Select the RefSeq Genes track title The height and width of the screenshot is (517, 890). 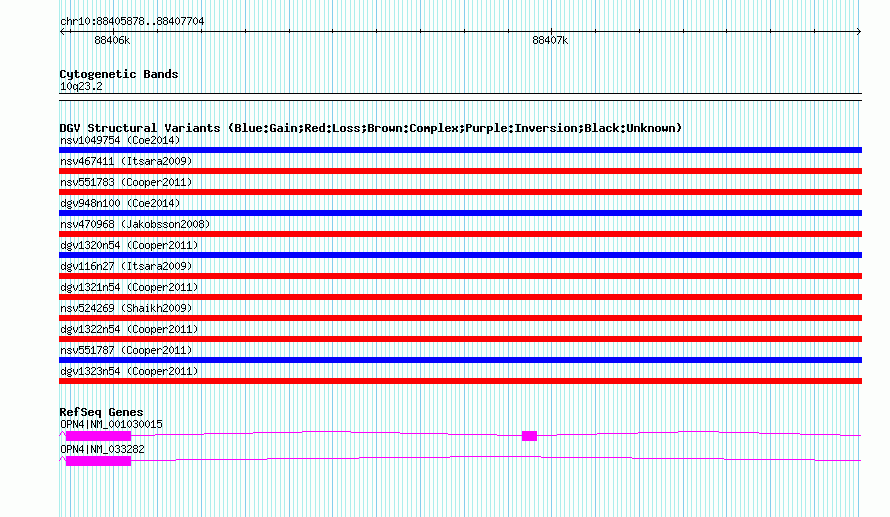point(101,412)
